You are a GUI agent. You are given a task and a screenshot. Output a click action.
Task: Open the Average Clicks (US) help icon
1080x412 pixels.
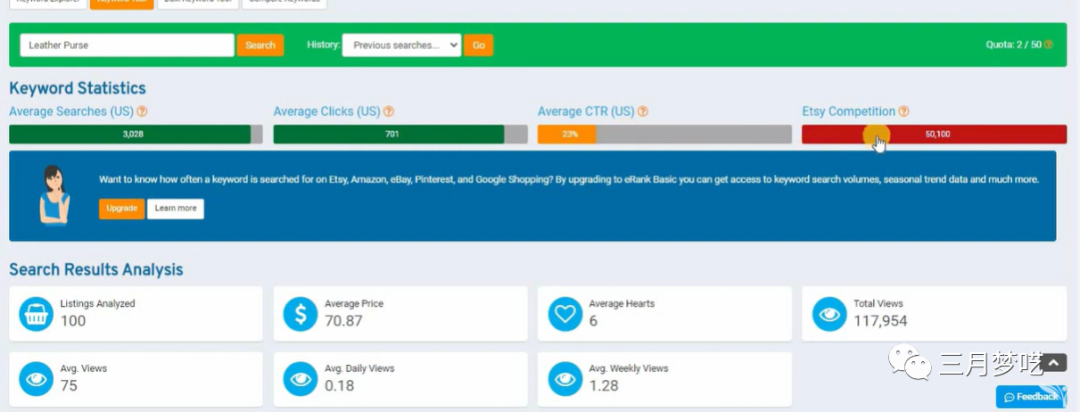[388, 112]
